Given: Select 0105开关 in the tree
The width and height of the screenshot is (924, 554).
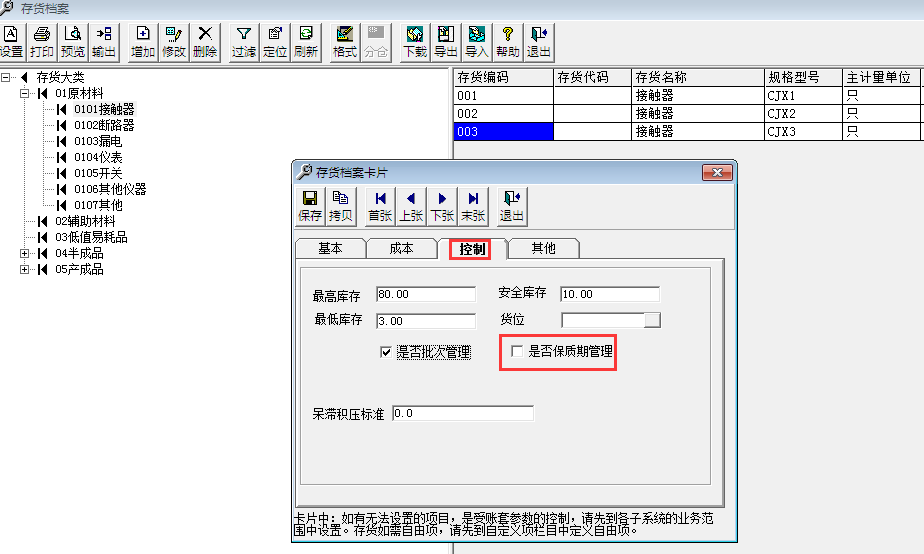Looking at the screenshot, I should [98, 173].
